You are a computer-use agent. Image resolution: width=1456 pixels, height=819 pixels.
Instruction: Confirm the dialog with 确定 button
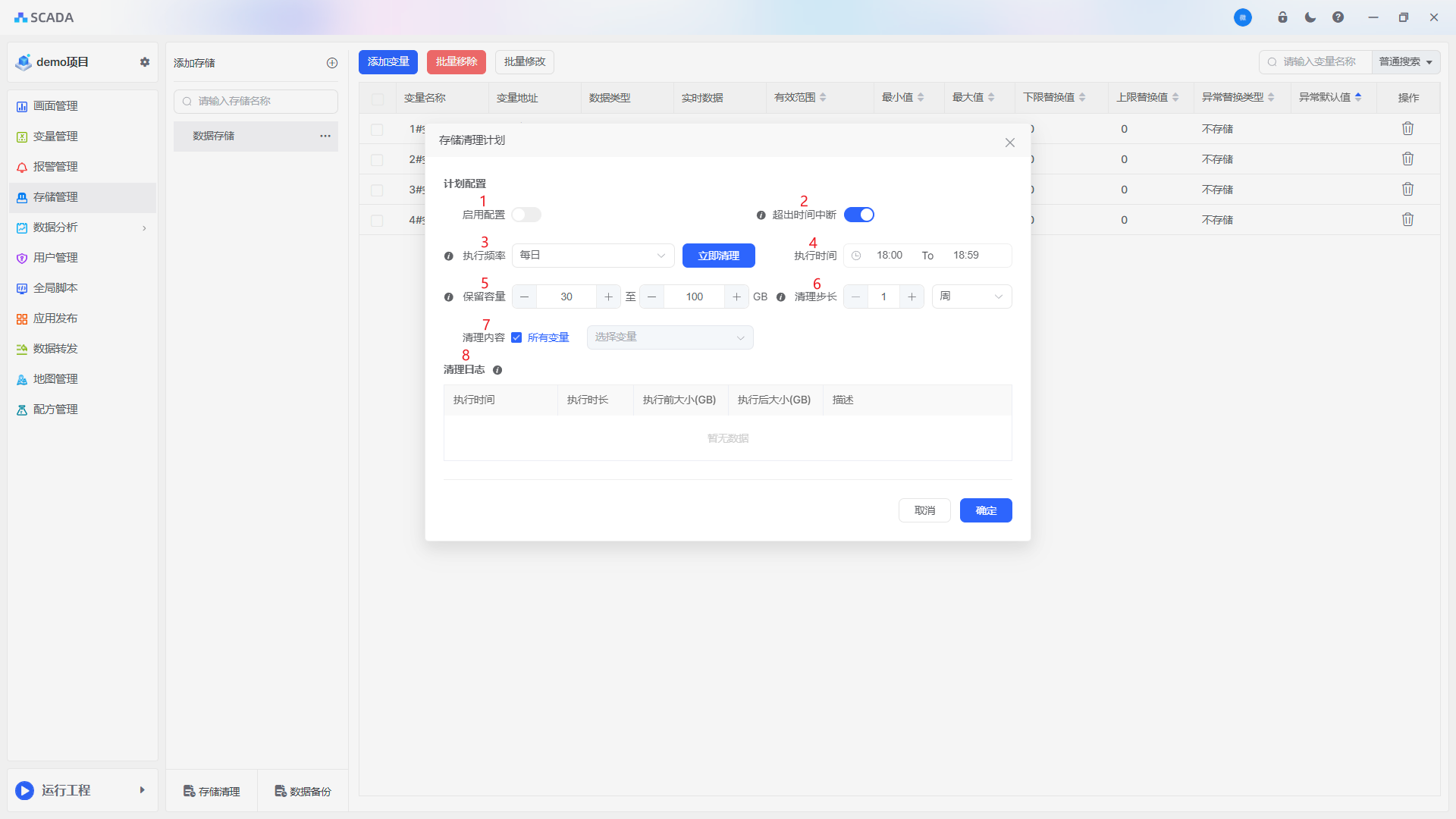coord(985,510)
